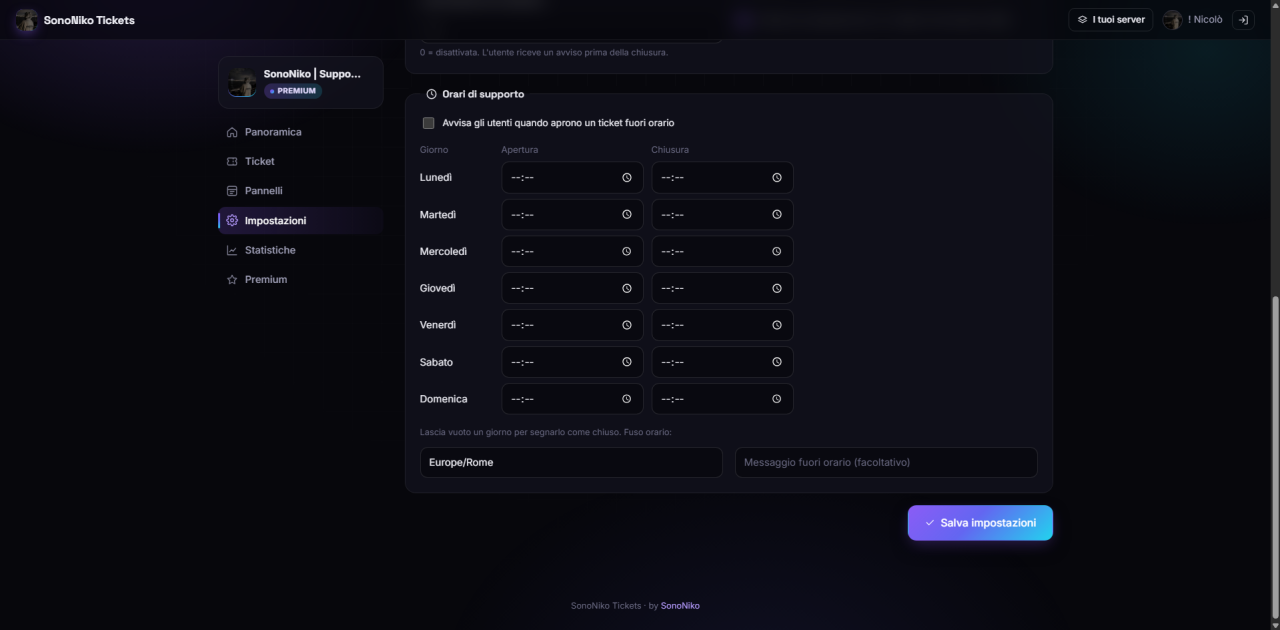Click the SonoNiko Tickets logo avatar
The image size is (1280, 630).
26,20
